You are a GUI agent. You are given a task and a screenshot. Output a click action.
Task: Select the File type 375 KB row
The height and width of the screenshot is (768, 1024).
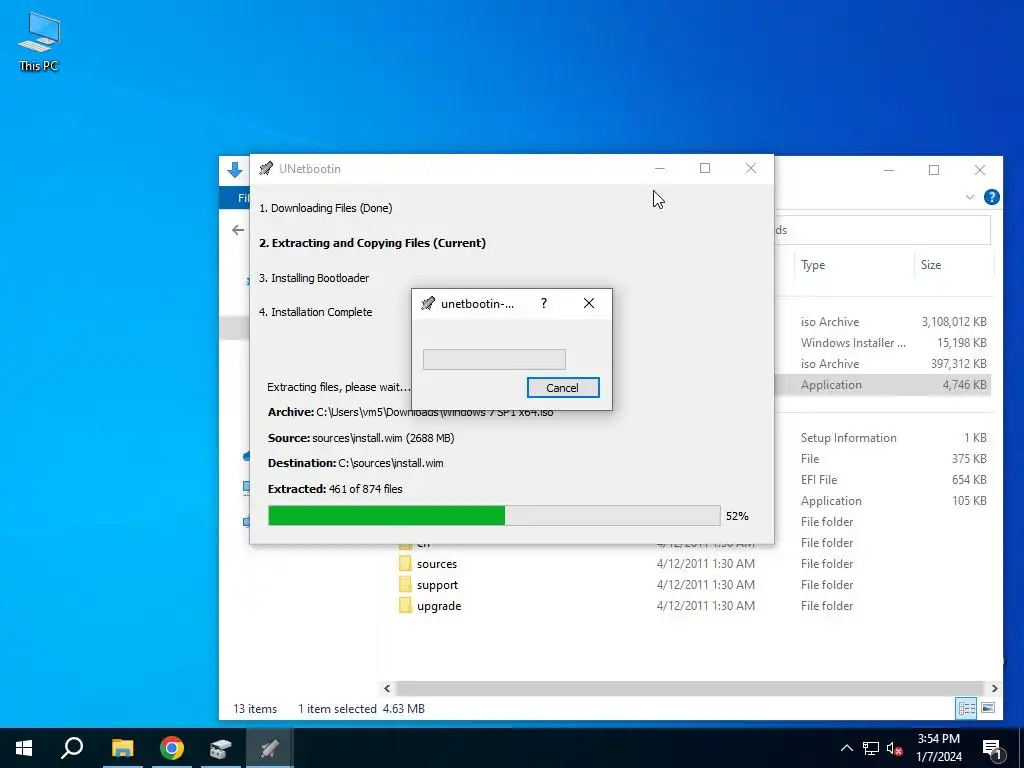[x=882, y=458]
